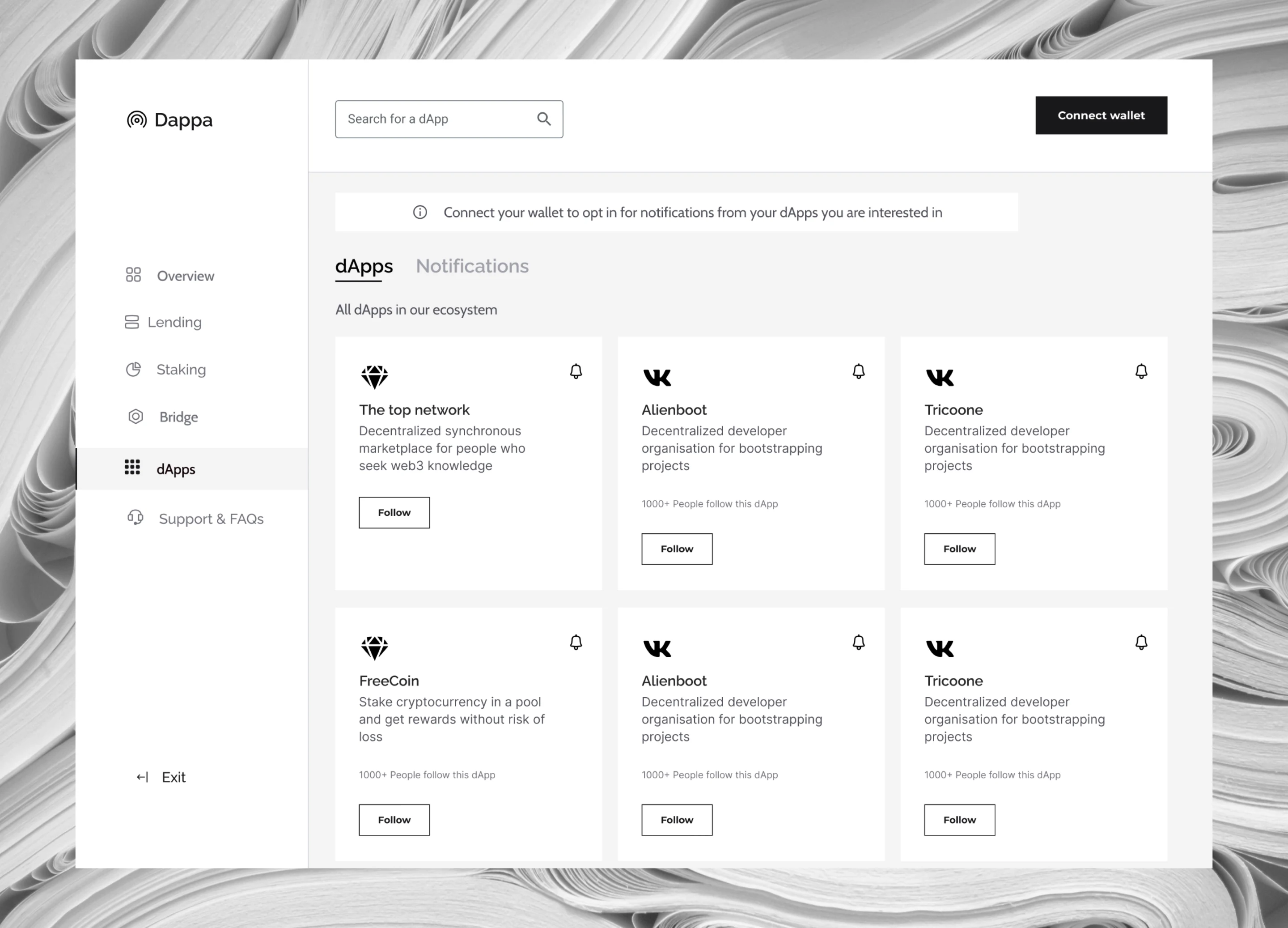Switch to the Notifications tab
The width and height of the screenshot is (1288, 928).
[x=472, y=266]
